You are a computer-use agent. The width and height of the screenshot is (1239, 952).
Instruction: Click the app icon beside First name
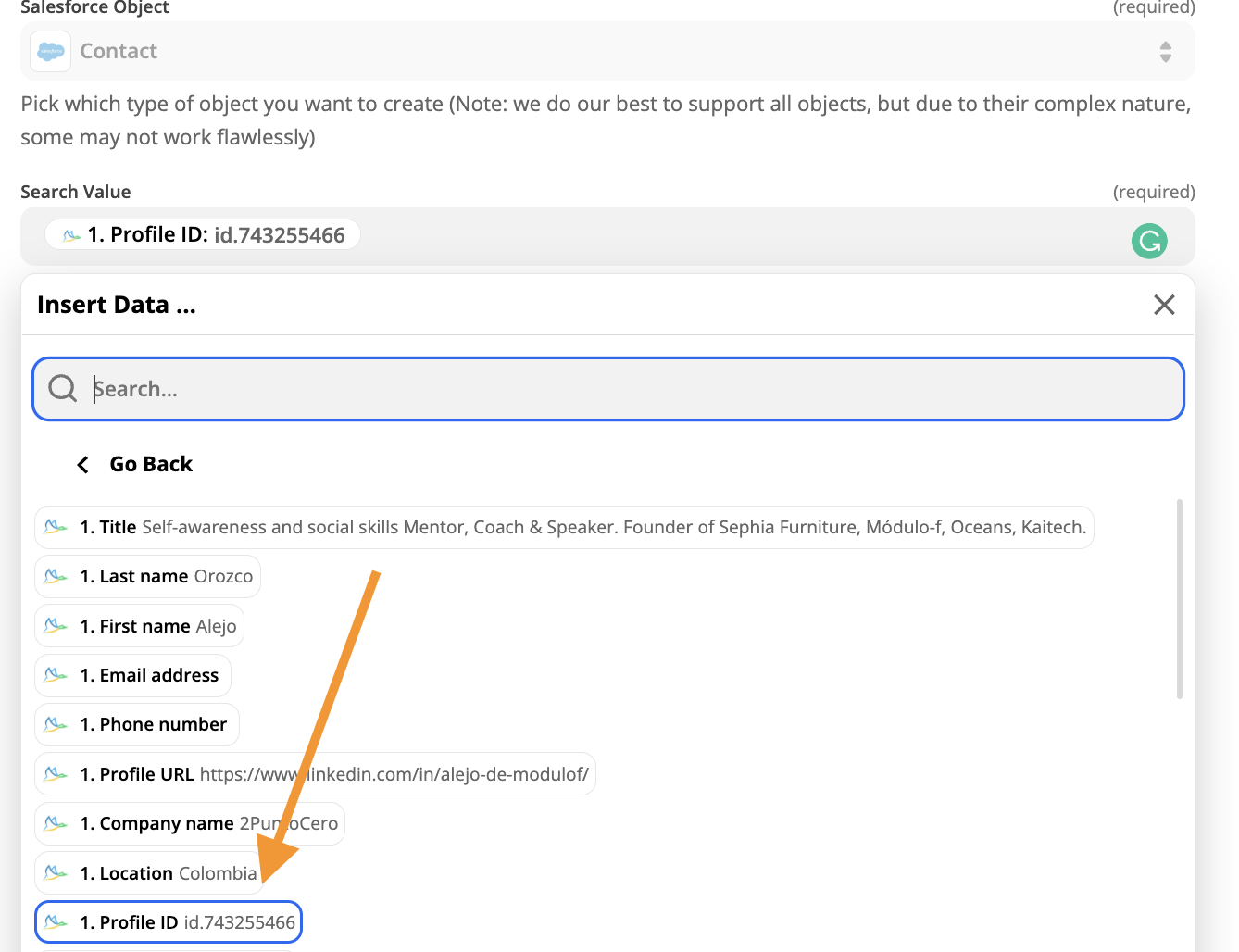pos(56,626)
